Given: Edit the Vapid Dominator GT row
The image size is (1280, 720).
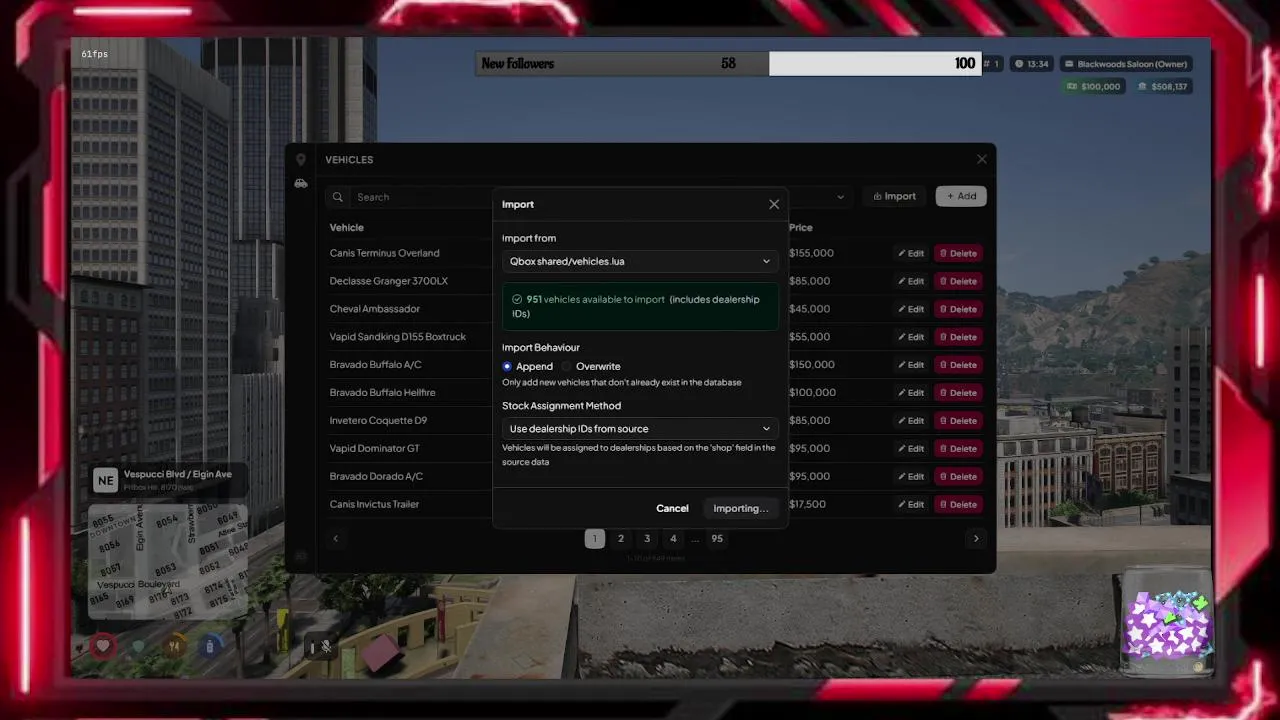Looking at the screenshot, I should (910, 449).
